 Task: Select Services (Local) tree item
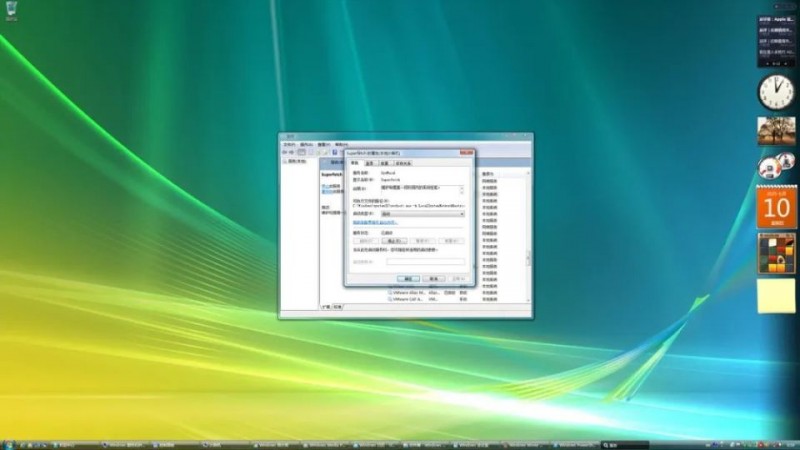tap(296, 161)
